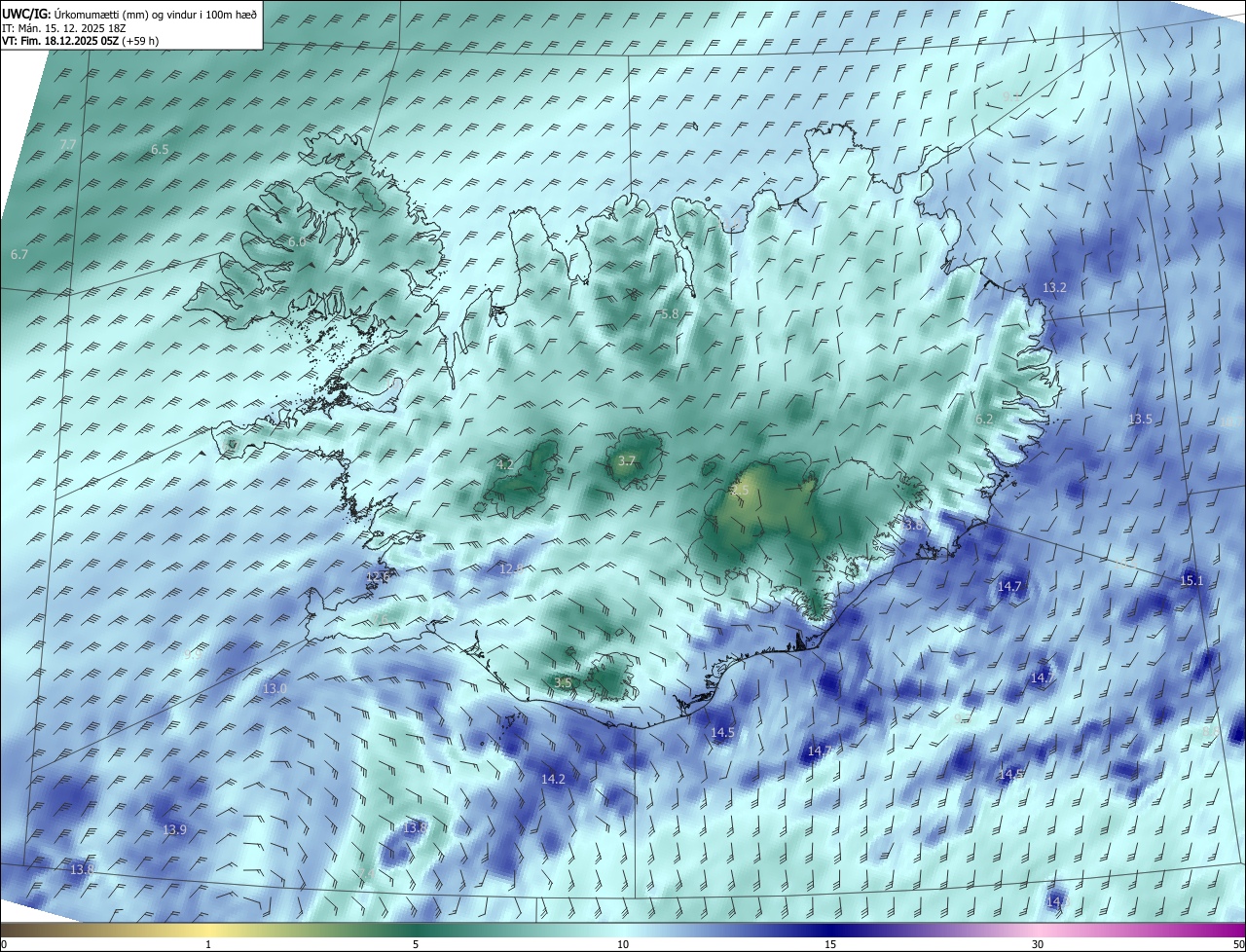This screenshot has width=1246, height=952.
Task: Click the 14.2 value label
Action: click(553, 780)
